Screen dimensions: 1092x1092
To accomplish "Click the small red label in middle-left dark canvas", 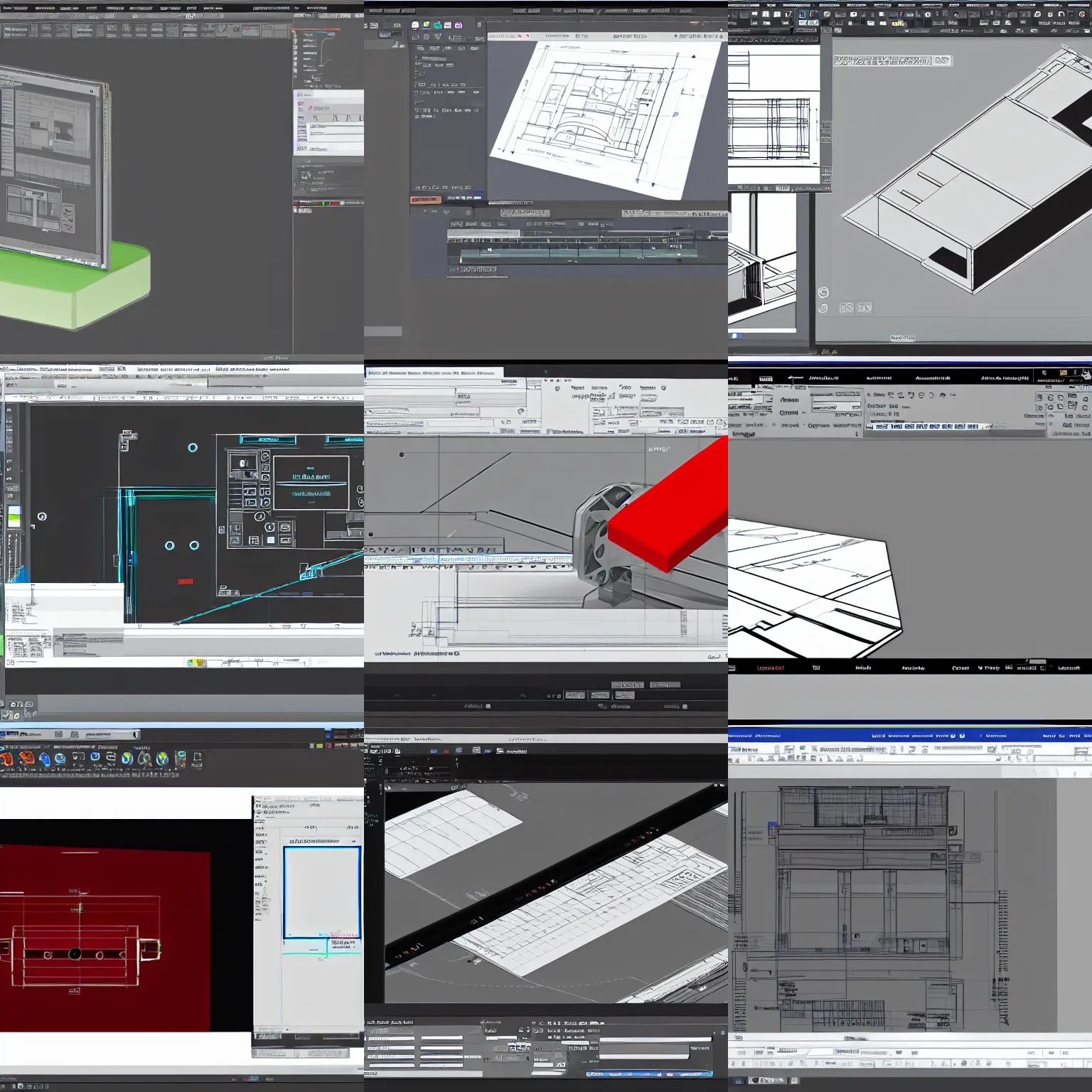I will coord(186,582).
